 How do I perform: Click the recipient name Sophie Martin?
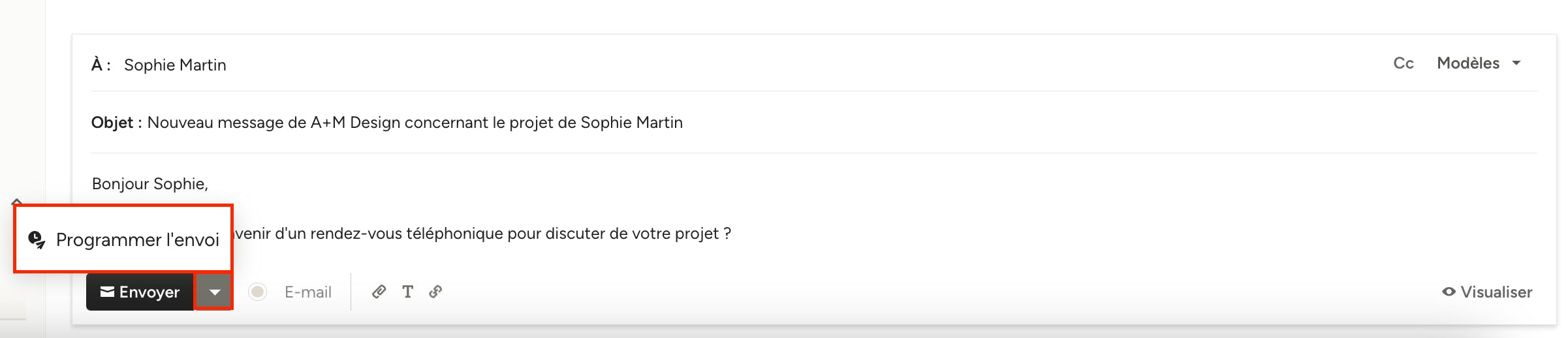pos(175,65)
